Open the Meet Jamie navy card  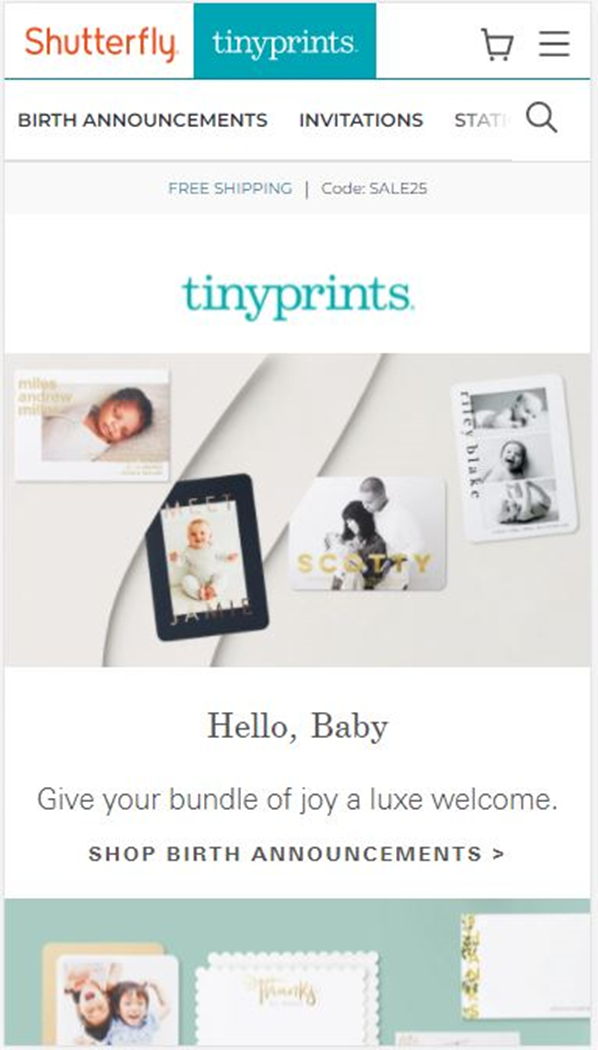(207, 557)
